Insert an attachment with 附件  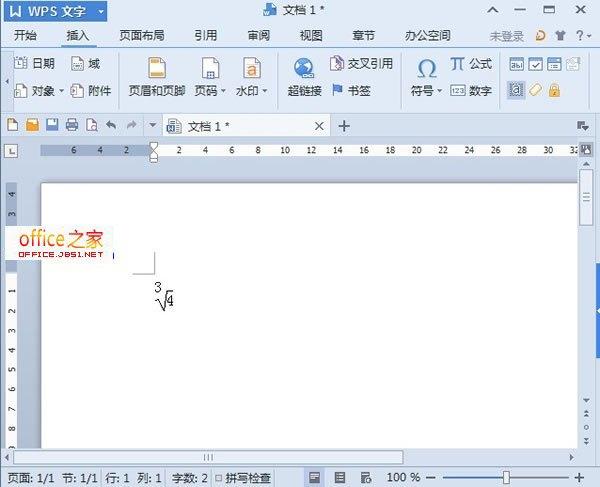[91, 91]
